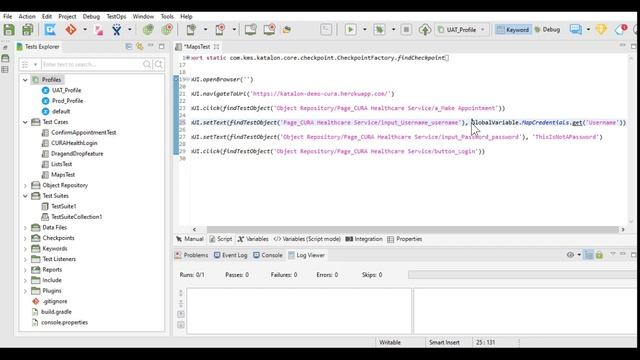This screenshot has width=640, height=360.
Task: Click the Debug run bug icon
Action: [379, 29]
